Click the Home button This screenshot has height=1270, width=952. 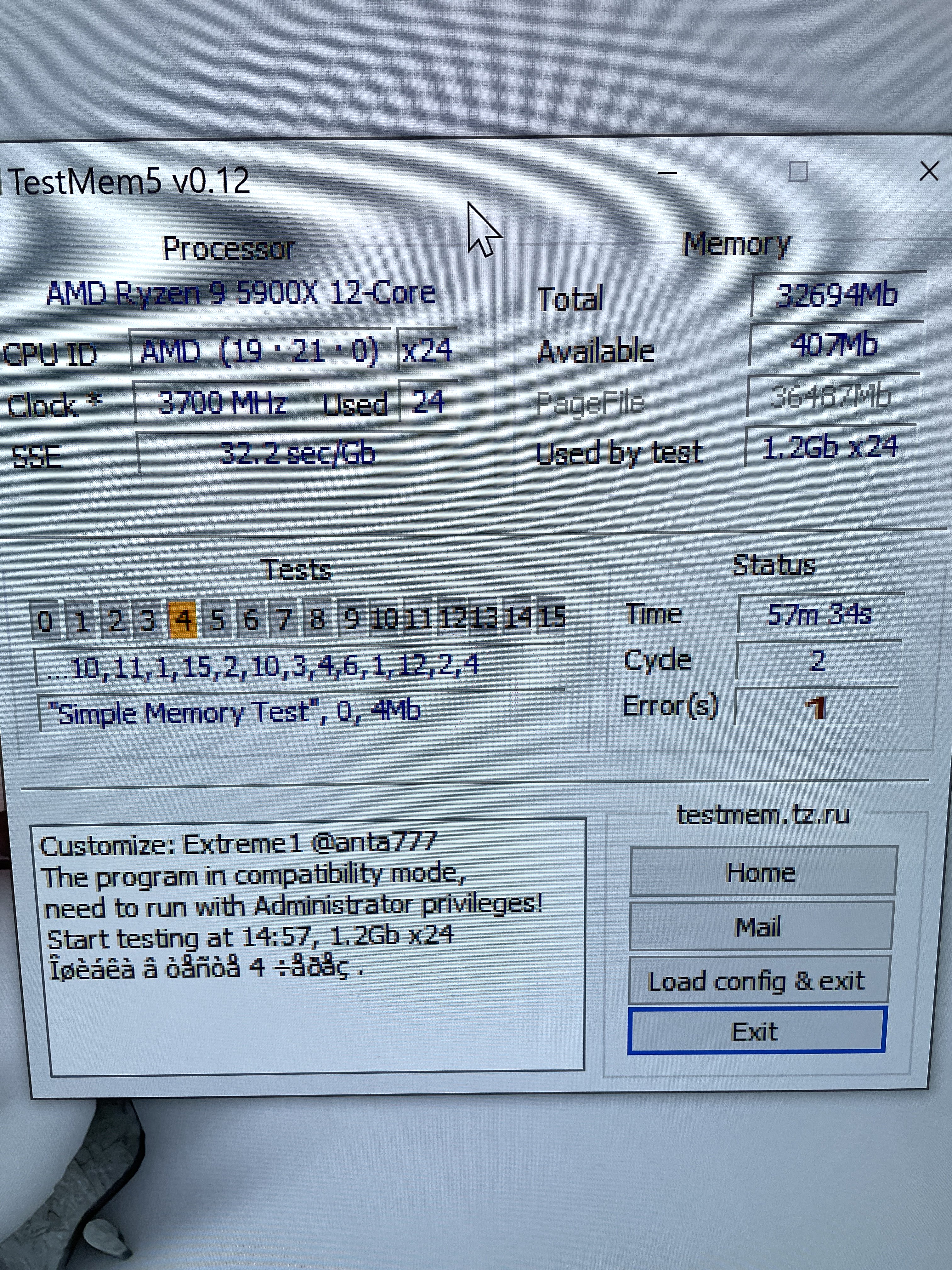(762, 872)
